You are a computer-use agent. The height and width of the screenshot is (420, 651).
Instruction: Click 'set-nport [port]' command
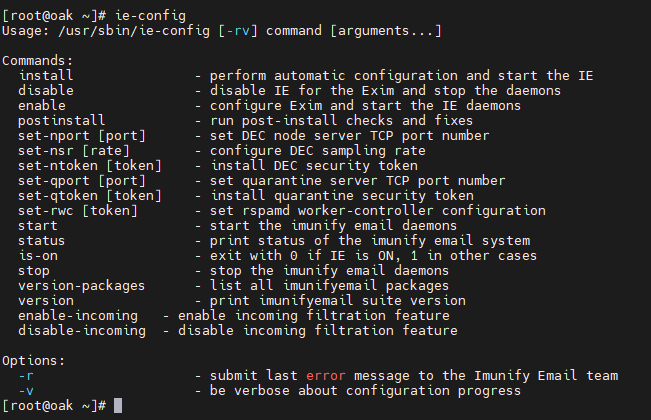click(x=82, y=136)
